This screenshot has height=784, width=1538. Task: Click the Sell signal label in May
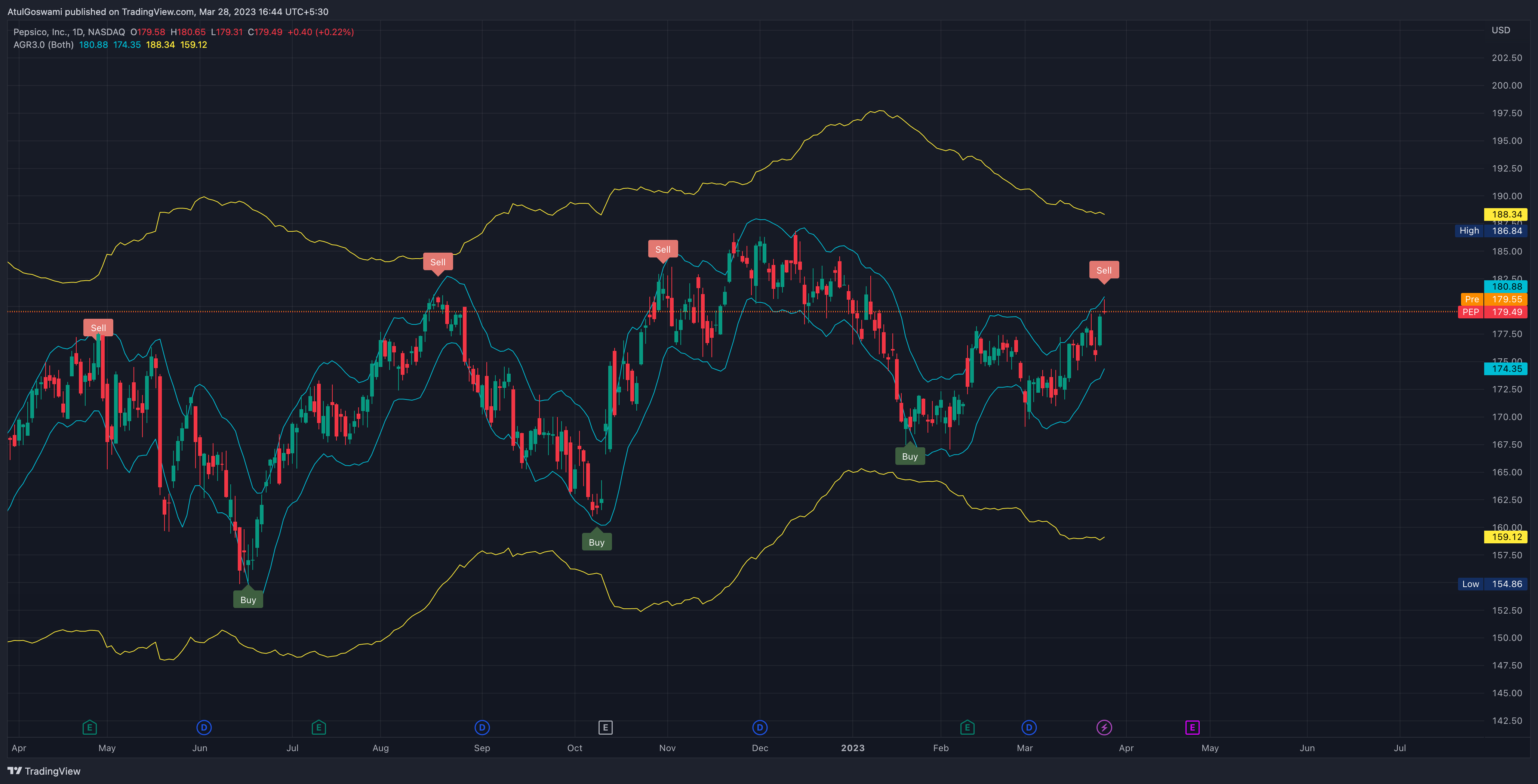tap(99, 328)
